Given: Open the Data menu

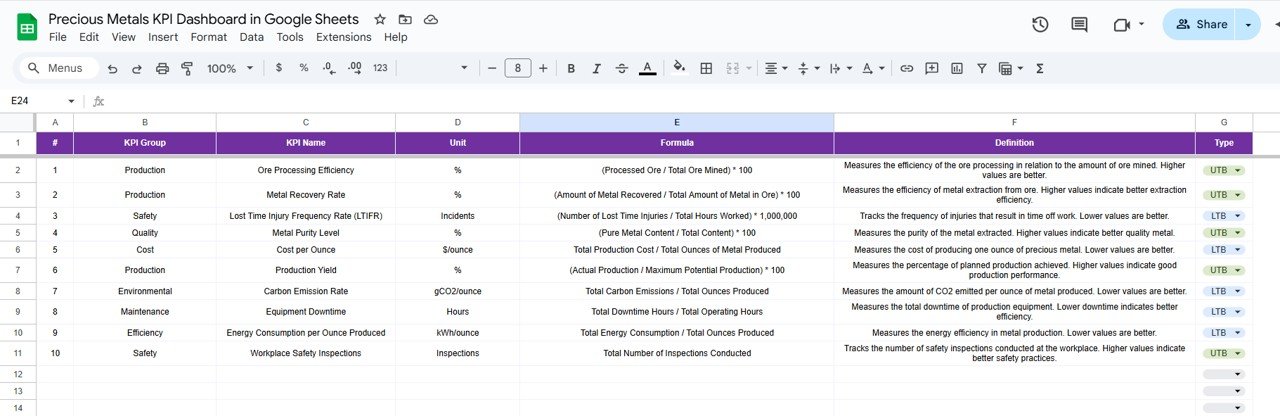Looking at the screenshot, I should [x=252, y=37].
